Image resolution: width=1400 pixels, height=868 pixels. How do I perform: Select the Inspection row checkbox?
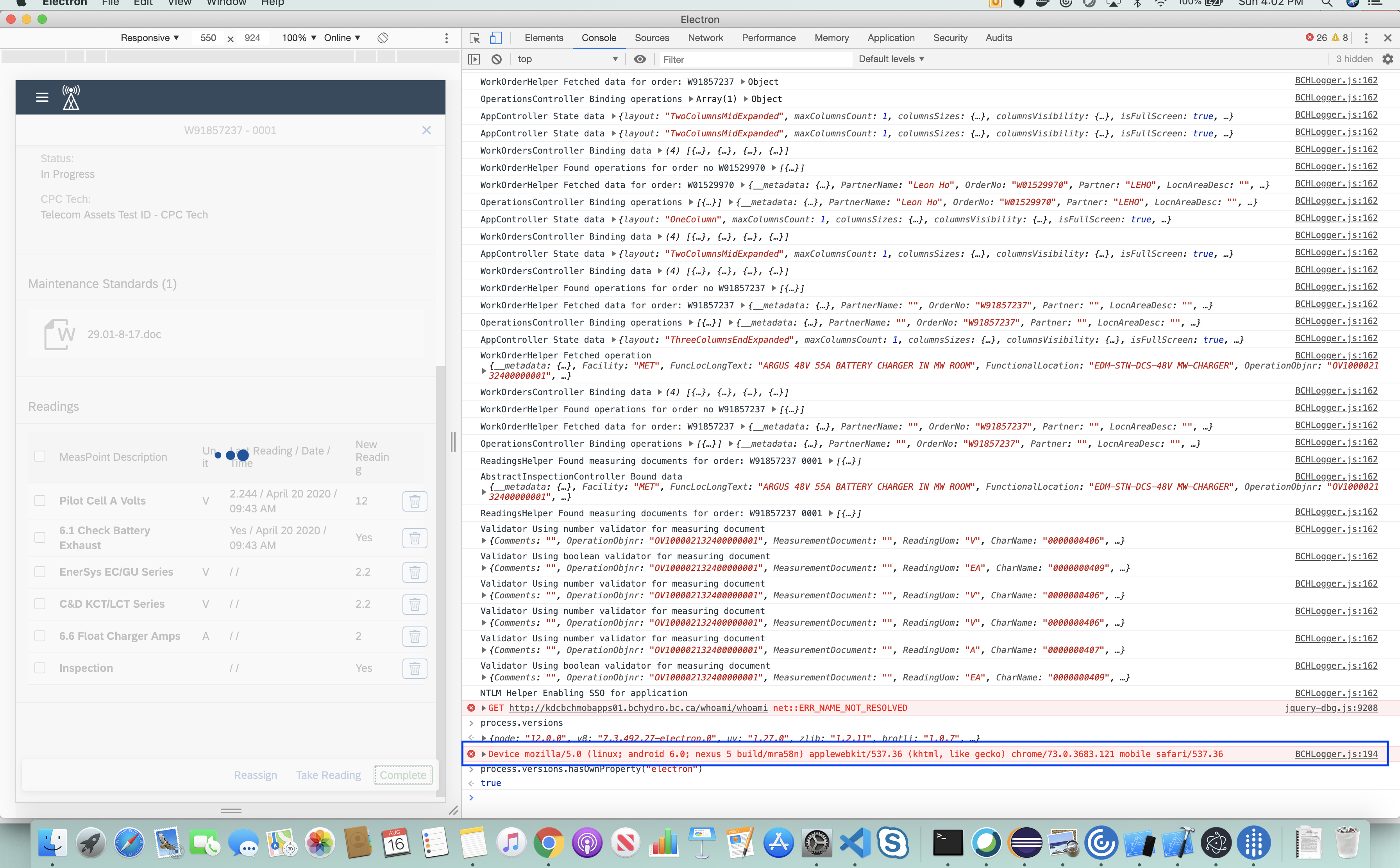39,668
